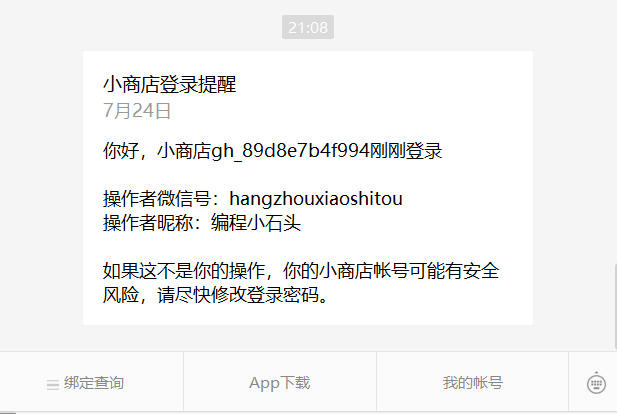This screenshot has width=617, height=414.
Task: Switch to keyboard input using the keyboard icon
Action: pos(596,383)
